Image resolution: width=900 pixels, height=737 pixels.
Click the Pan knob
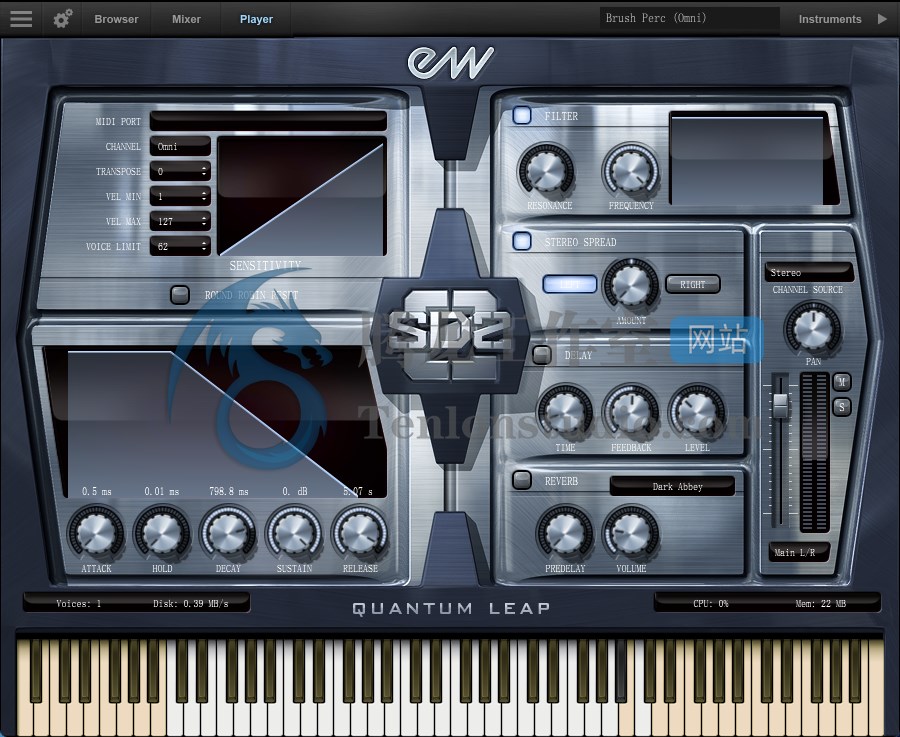pyautogui.click(x=812, y=328)
